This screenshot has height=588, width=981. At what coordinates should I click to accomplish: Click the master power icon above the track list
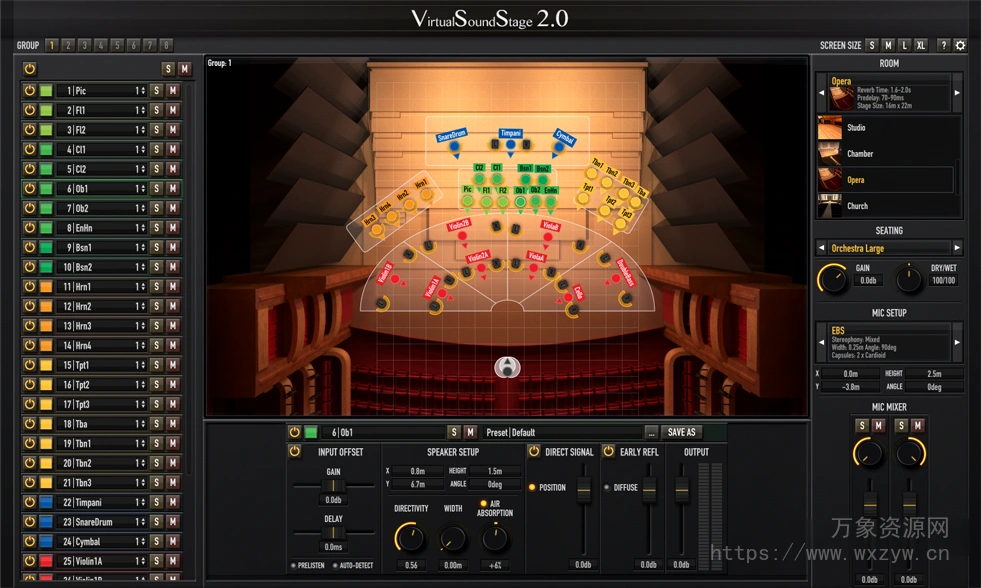tap(28, 68)
